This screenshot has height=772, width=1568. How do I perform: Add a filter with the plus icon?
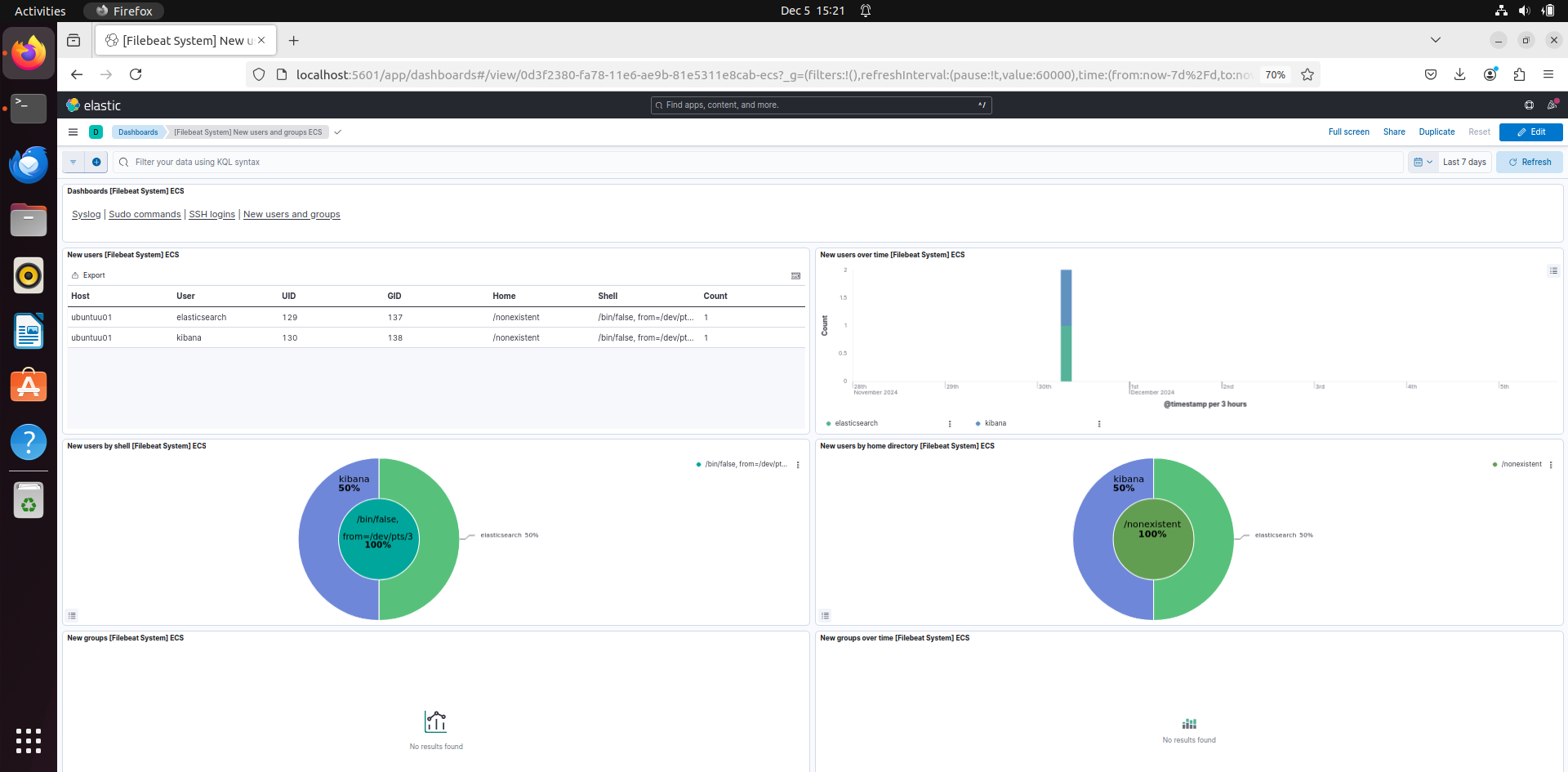pyautogui.click(x=96, y=162)
